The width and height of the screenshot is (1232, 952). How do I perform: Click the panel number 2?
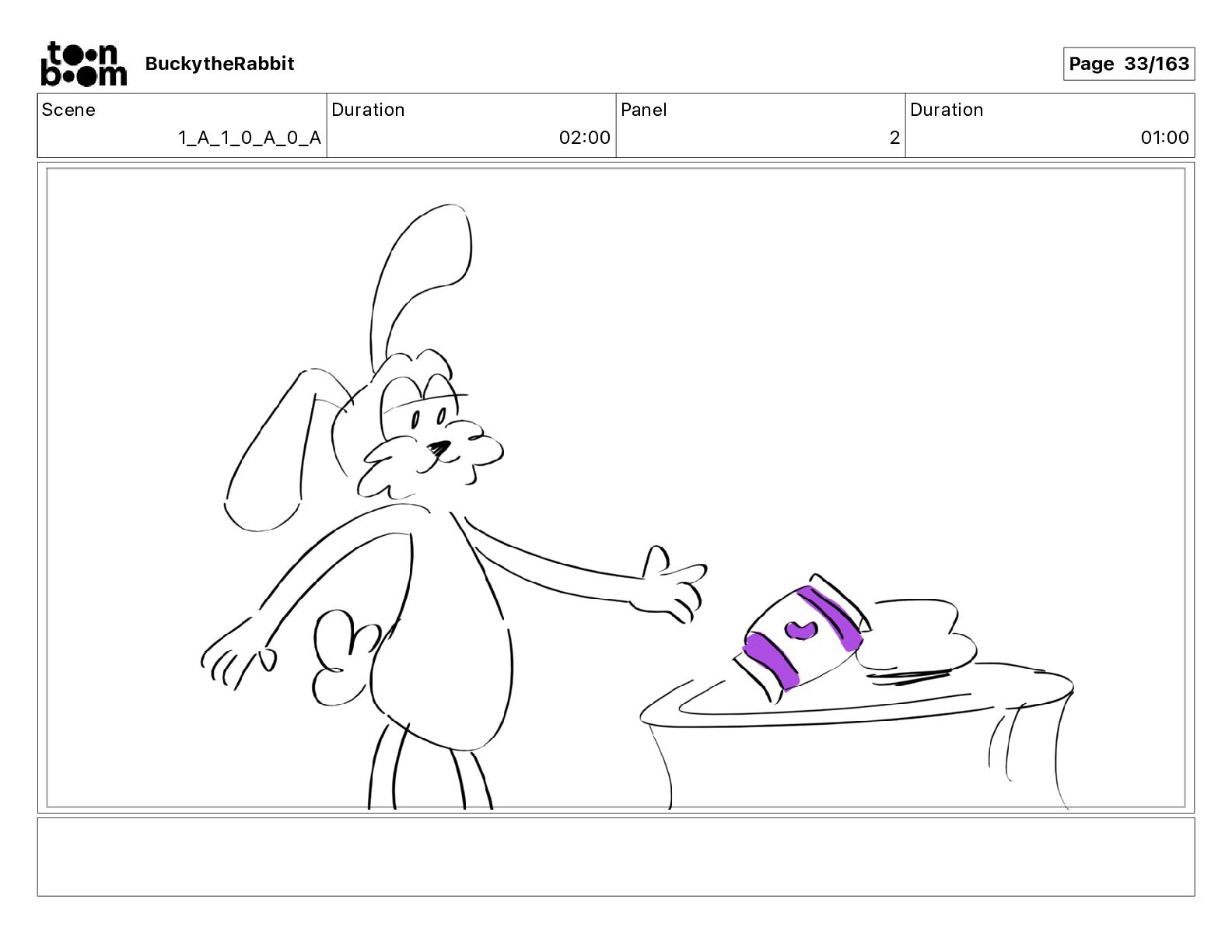(x=894, y=138)
